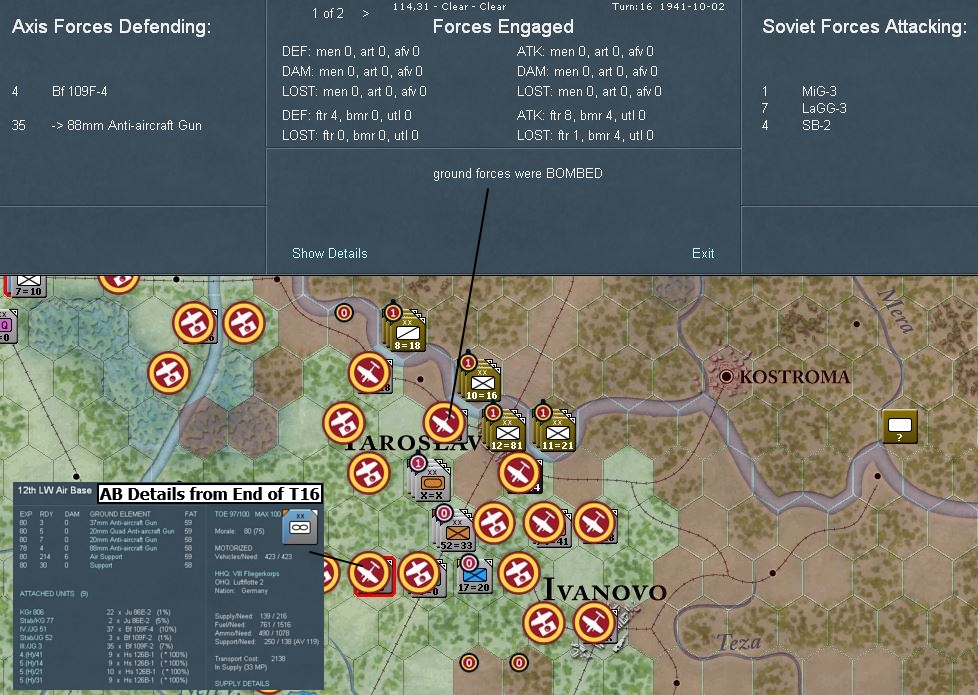This screenshot has width=978, height=695.
Task: Click 'DEF: ftr 4, bmr 0, utl 0' line
Action: click(347, 115)
